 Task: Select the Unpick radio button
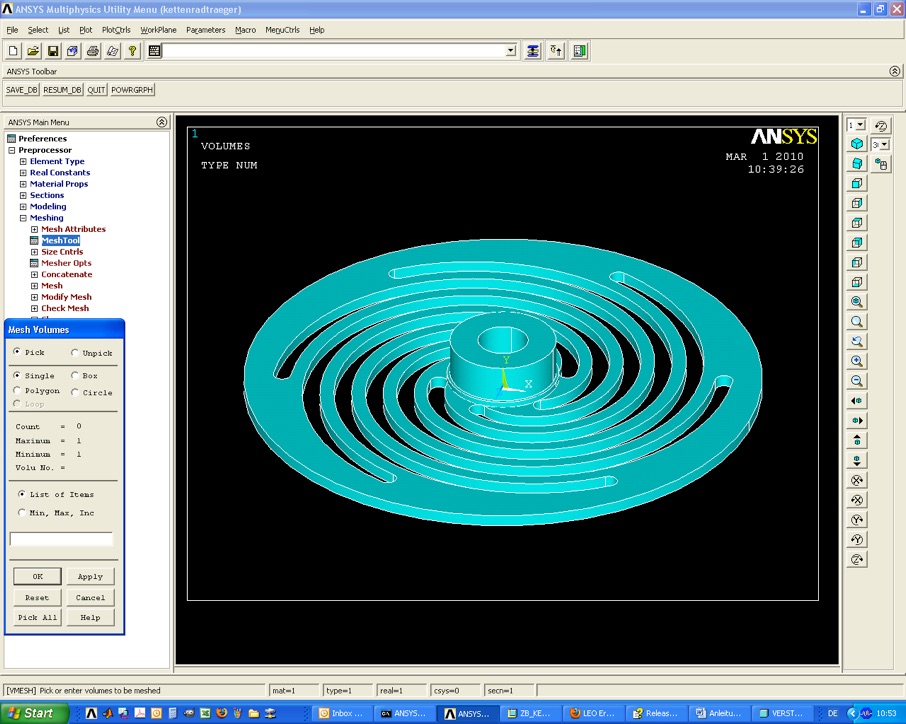click(x=75, y=352)
